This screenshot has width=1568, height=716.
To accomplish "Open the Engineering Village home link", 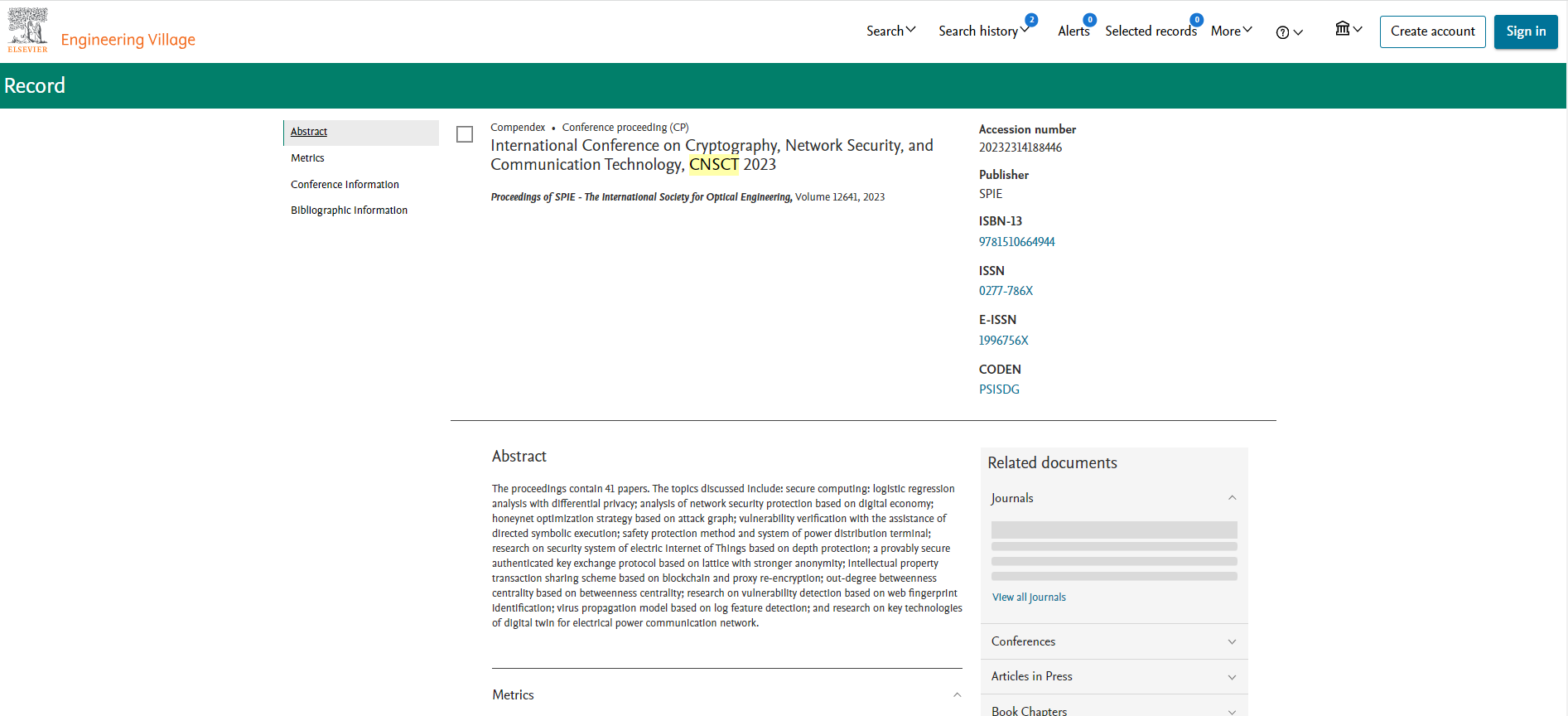I will pos(128,40).
